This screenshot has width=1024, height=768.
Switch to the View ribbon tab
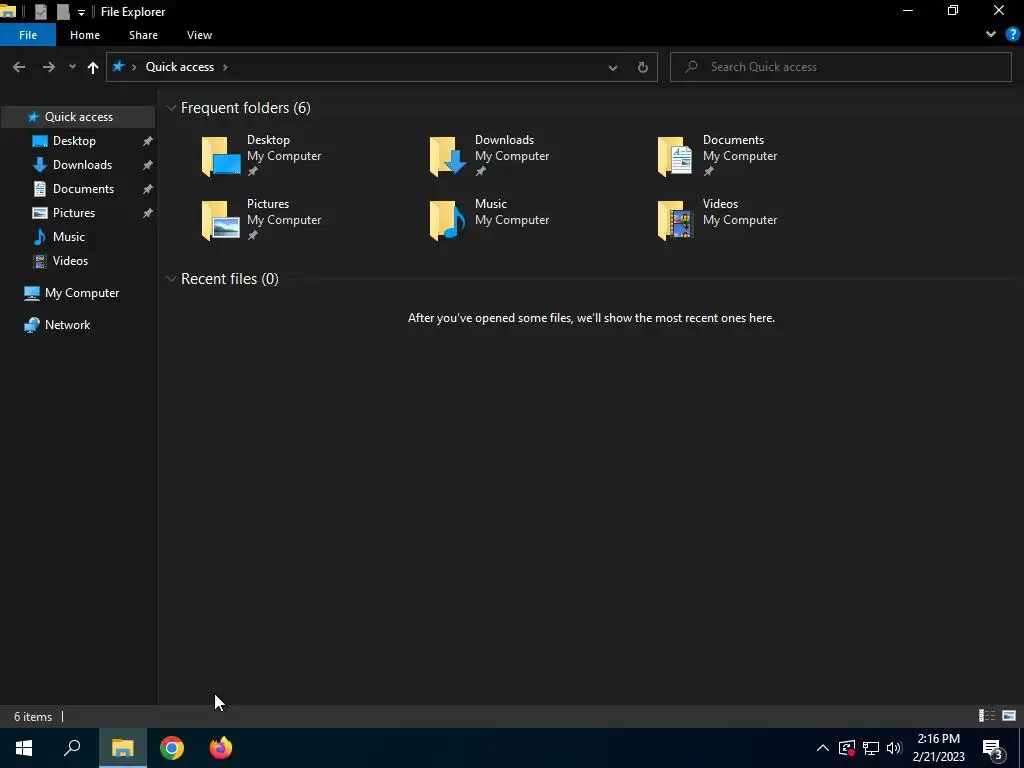pos(199,35)
